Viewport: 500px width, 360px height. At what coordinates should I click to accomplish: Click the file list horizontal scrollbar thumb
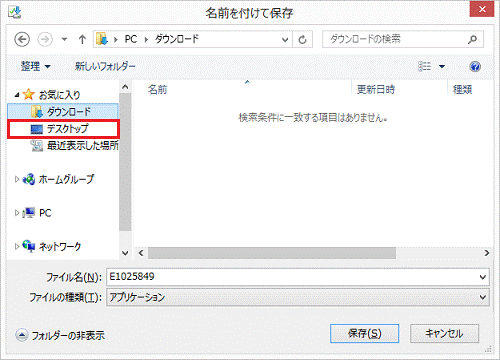click(272, 253)
